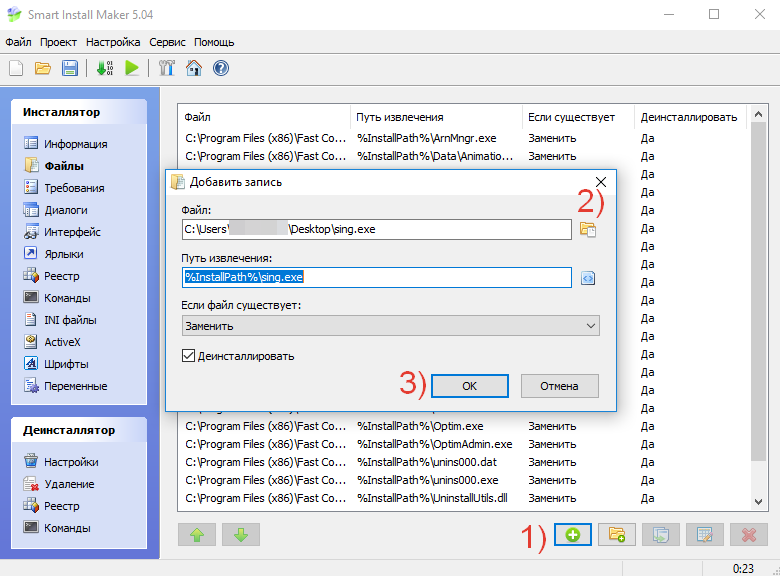Click the file list scrollbar up arrow
The width and height of the screenshot is (780, 576).
[x=758, y=114]
